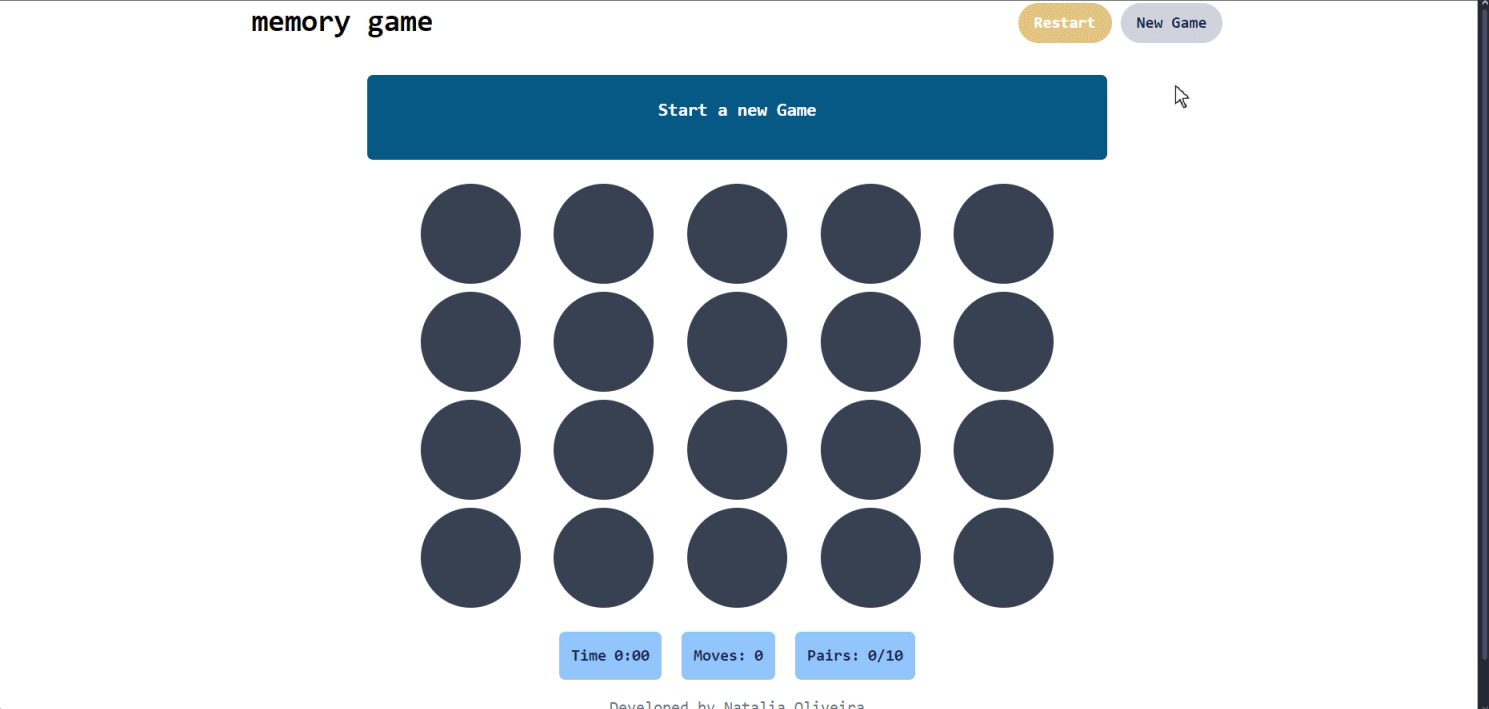Flip the last card in the third row

pos(1003,450)
